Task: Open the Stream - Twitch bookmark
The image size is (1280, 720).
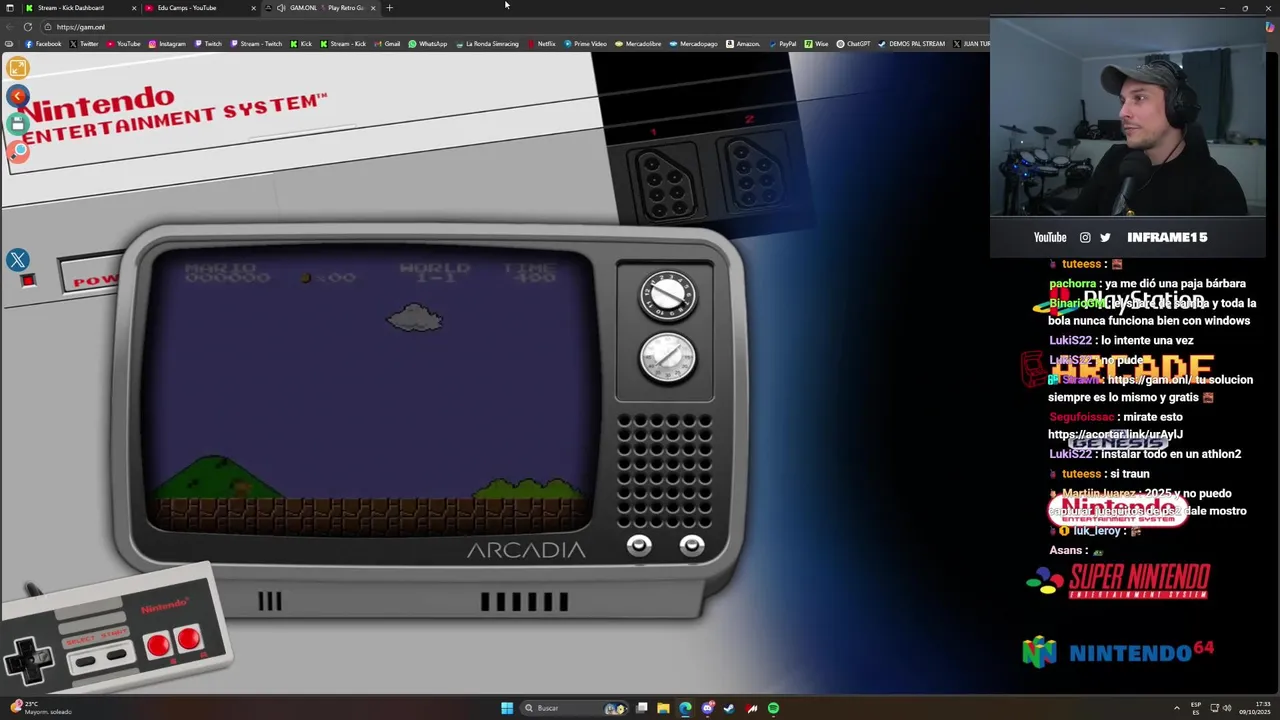Action: 256,44
